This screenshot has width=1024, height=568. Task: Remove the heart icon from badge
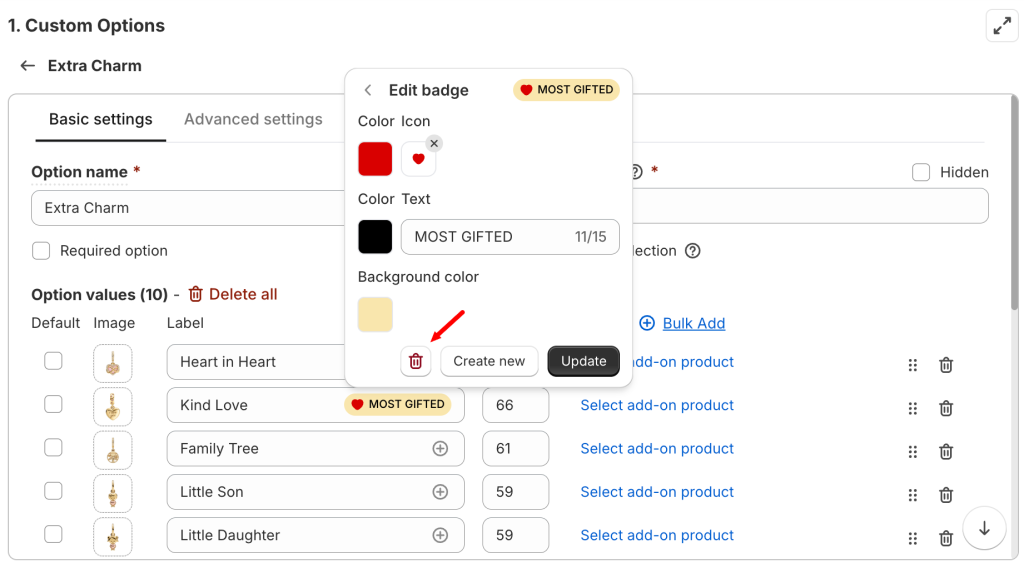point(434,144)
